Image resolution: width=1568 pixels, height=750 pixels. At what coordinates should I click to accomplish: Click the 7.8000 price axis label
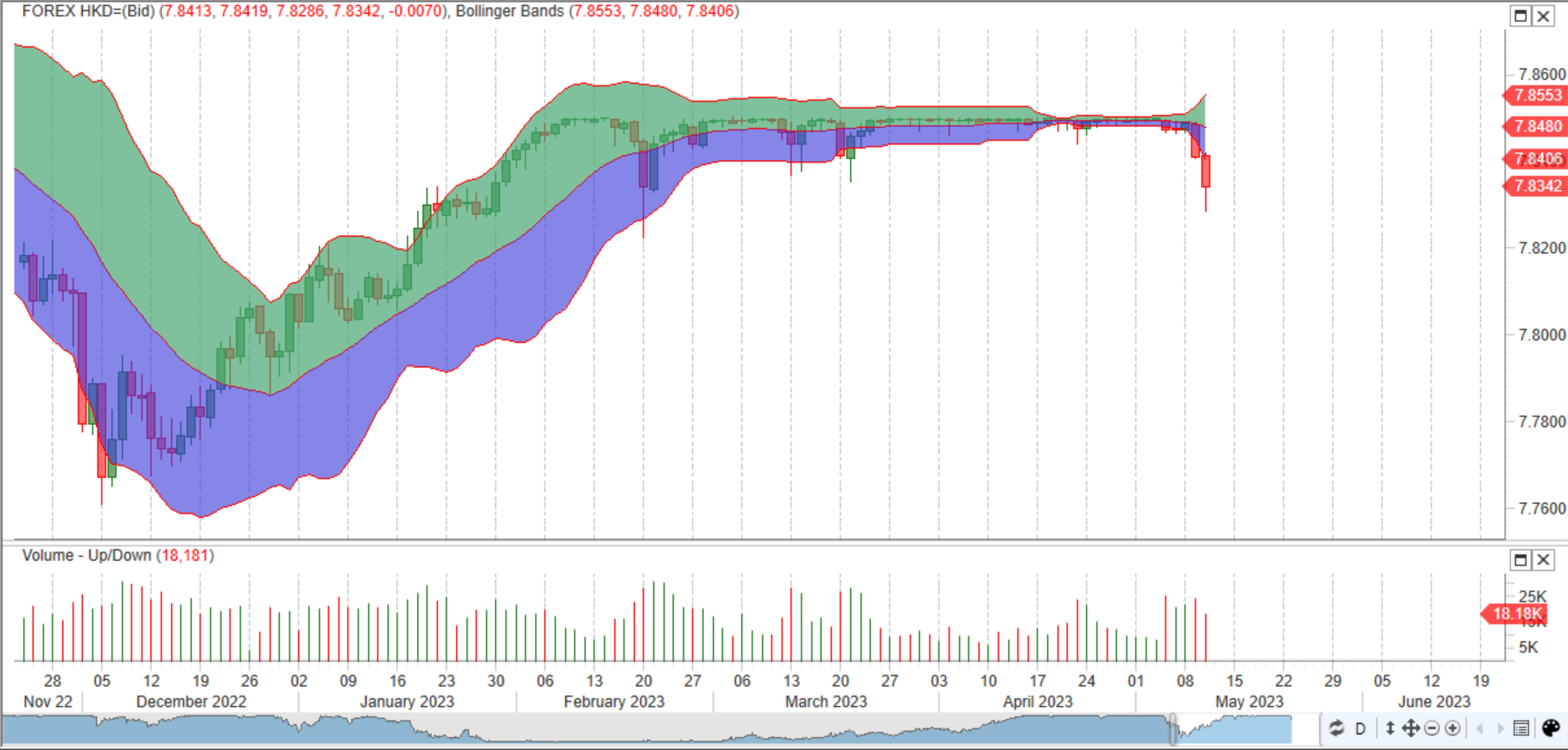pyautogui.click(x=1542, y=335)
